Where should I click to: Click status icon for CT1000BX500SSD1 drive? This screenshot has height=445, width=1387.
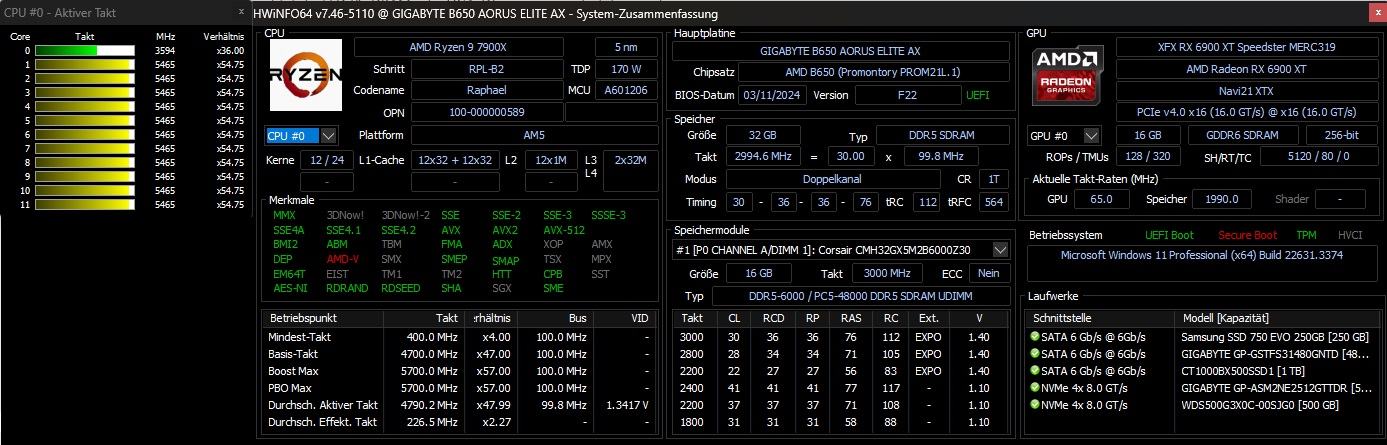coord(1035,371)
